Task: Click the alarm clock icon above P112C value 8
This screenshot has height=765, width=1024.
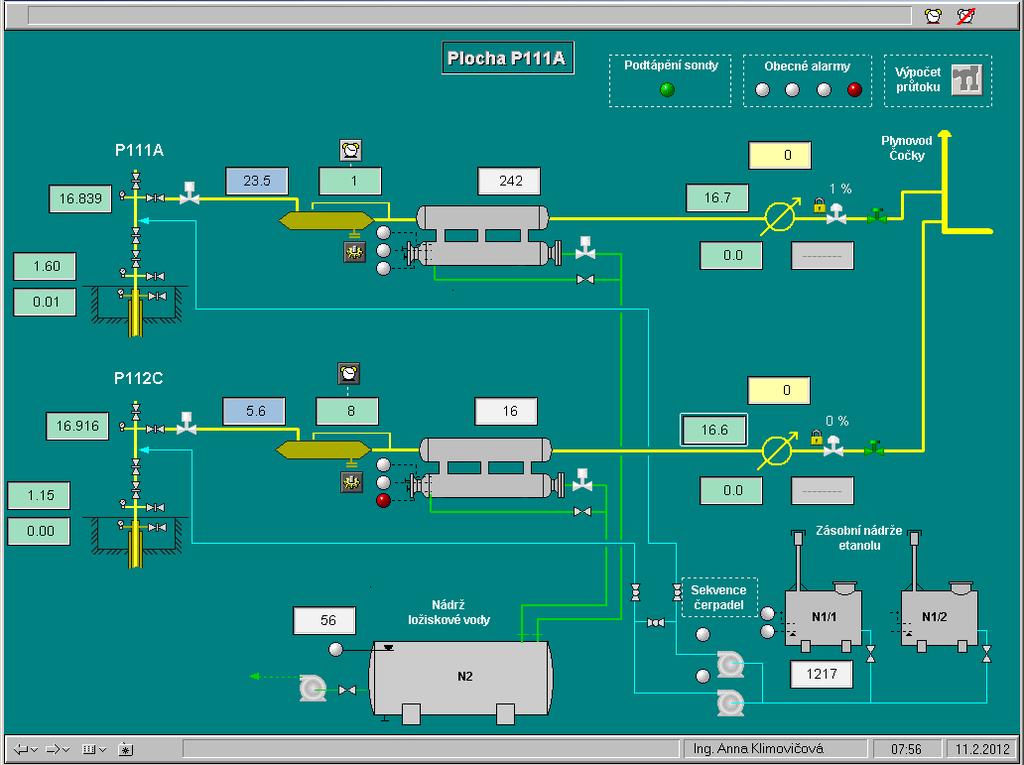Action: pyautogui.click(x=349, y=374)
